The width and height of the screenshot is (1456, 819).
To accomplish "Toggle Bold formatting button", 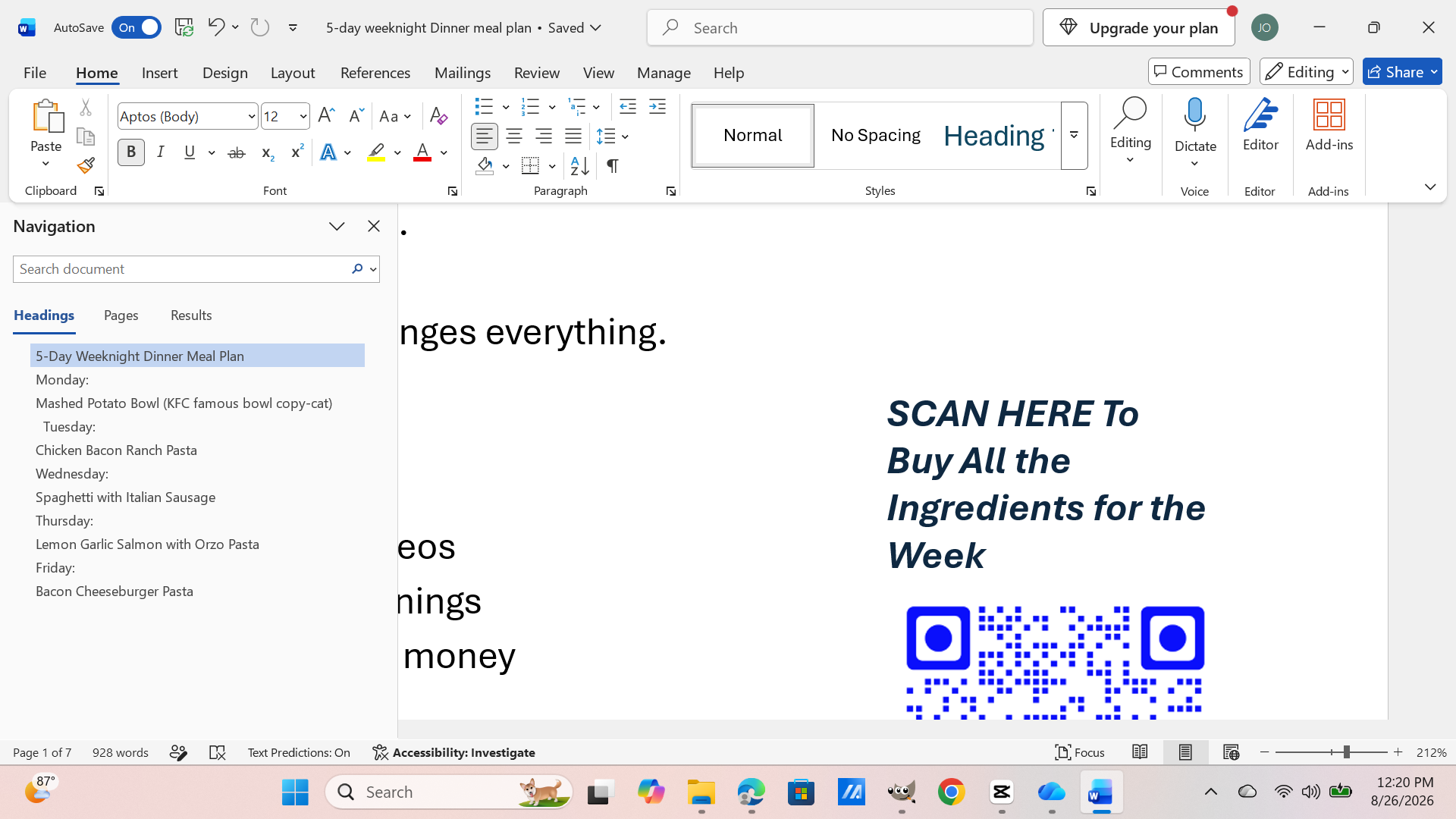I will click(x=131, y=152).
